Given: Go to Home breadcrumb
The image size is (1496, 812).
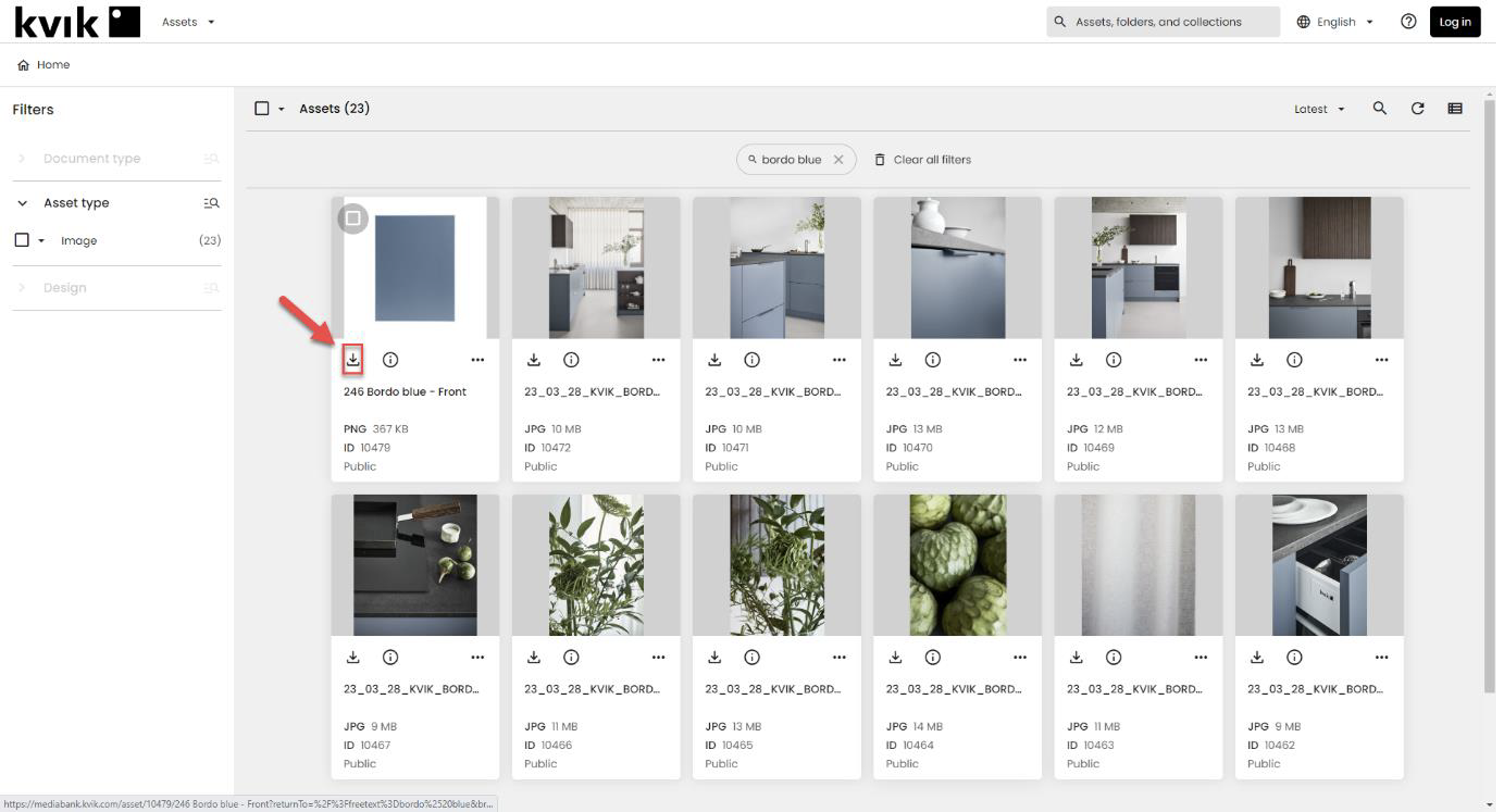Looking at the screenshot, I should click(52, 64).
